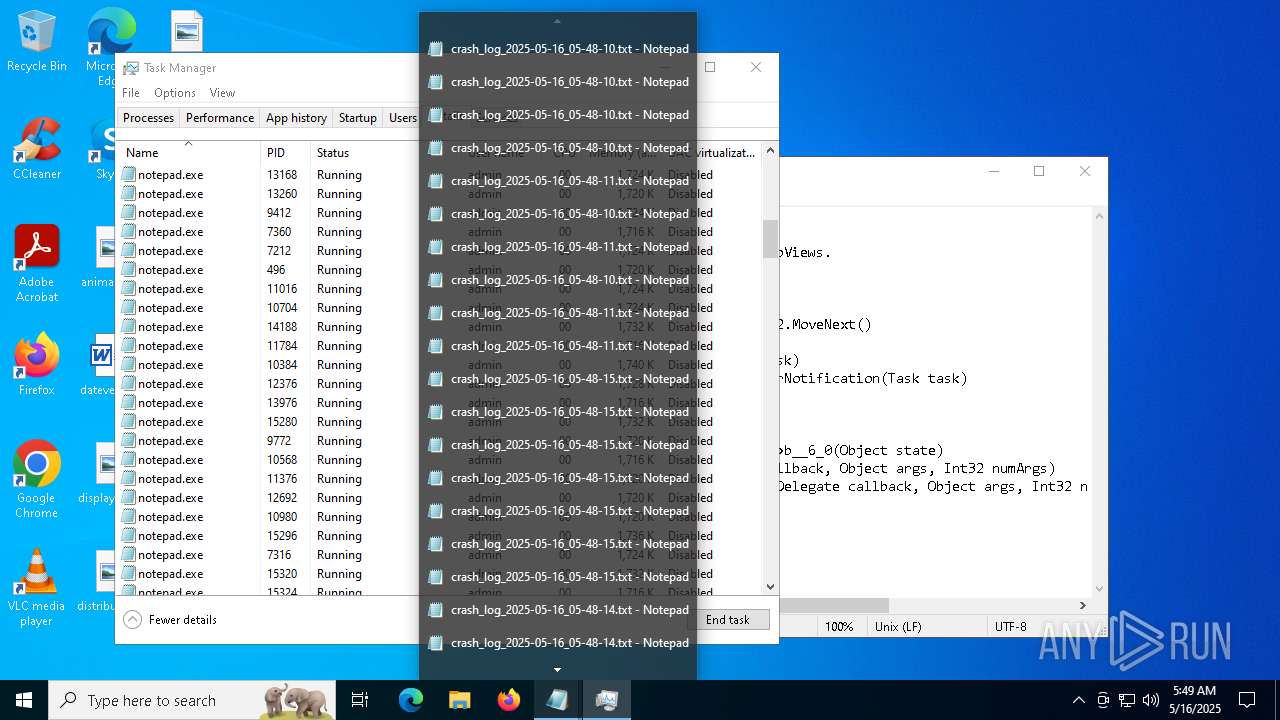1280x720 pixels.
Task: Sort by the PID column header
Action: [x=285, y=152]
